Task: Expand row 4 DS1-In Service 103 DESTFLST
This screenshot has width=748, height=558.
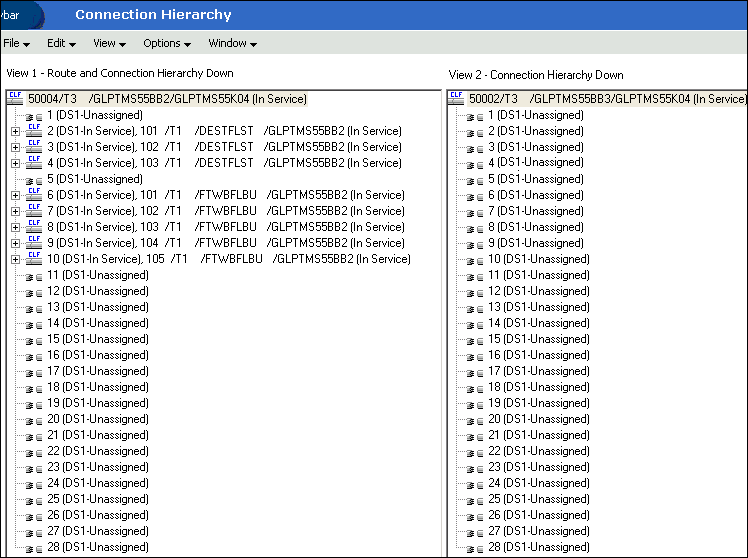Action: coord(15,163)
